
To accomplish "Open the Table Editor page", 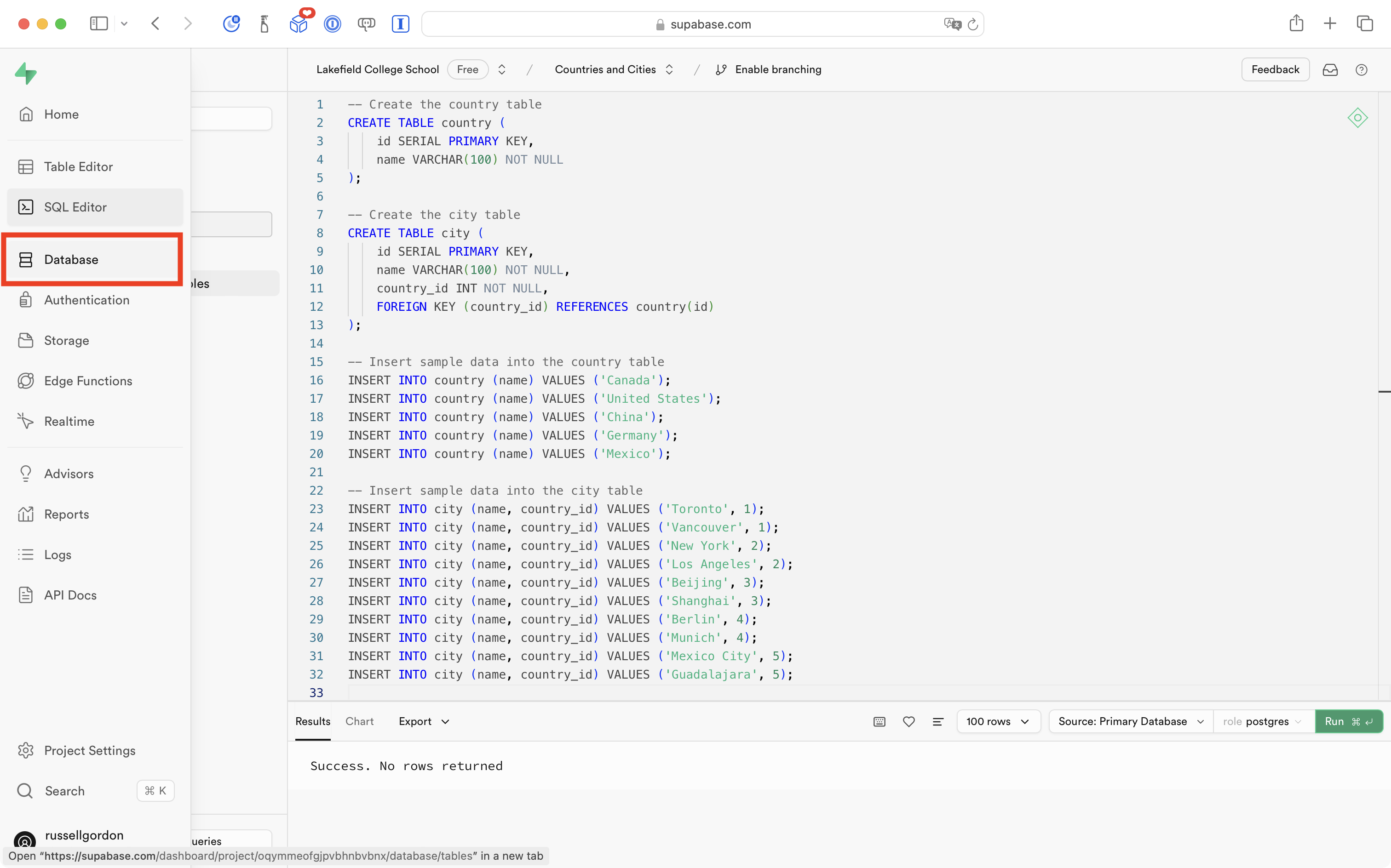I will tap(78, 166).
